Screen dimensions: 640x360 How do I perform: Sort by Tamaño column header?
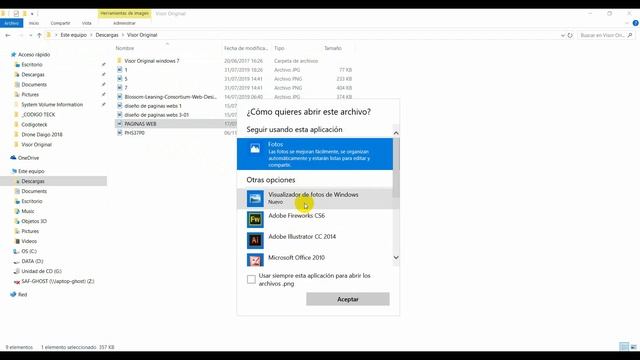point(333,48)
